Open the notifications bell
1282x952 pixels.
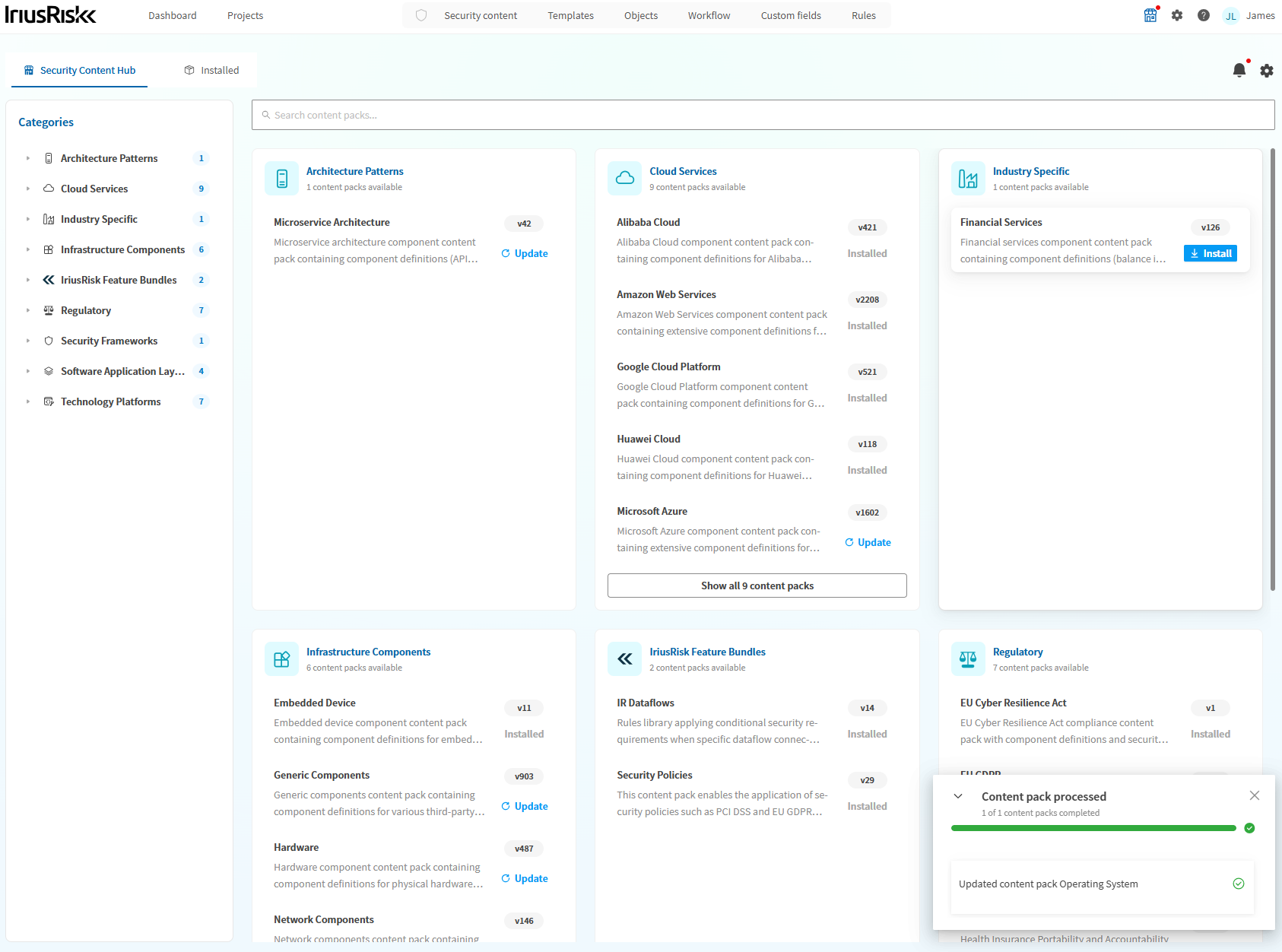tap(1239, 70)
